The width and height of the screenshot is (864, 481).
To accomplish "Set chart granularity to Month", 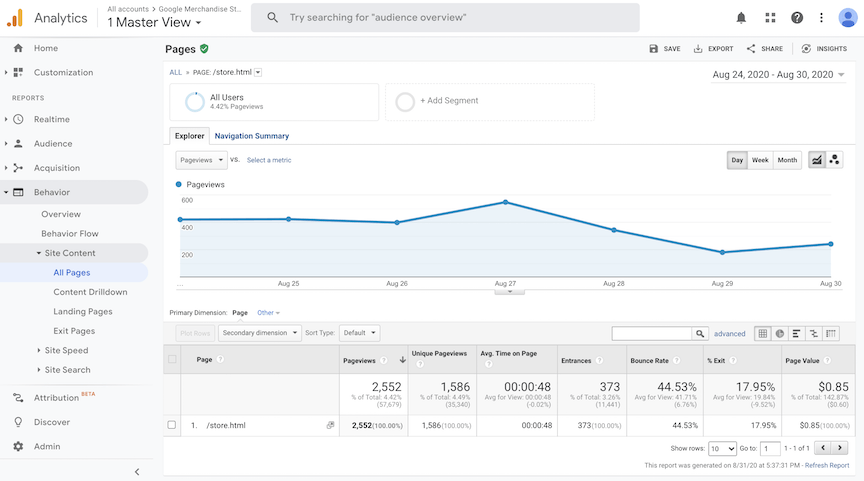I will (x=787, y=160).
